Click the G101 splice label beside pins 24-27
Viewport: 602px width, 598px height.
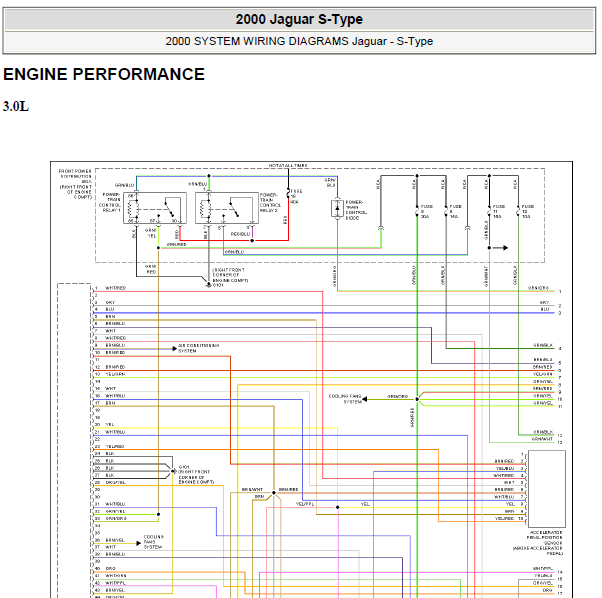[196, 474]
